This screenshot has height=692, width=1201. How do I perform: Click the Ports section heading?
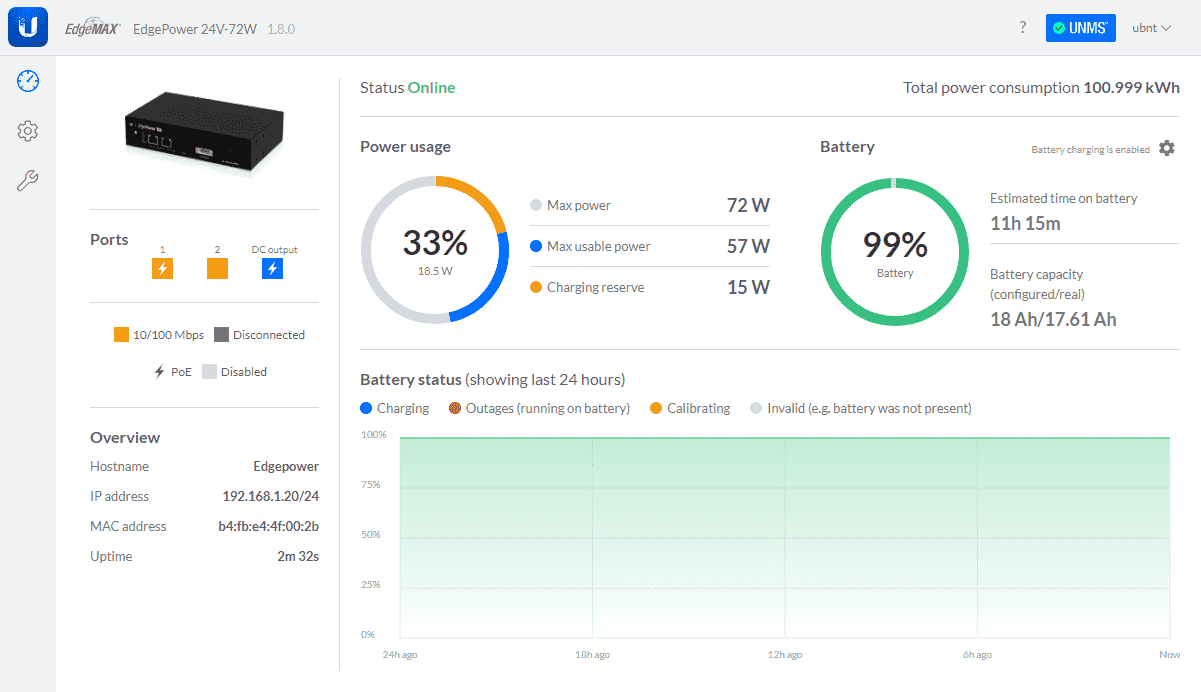click(x=109, y=240)
